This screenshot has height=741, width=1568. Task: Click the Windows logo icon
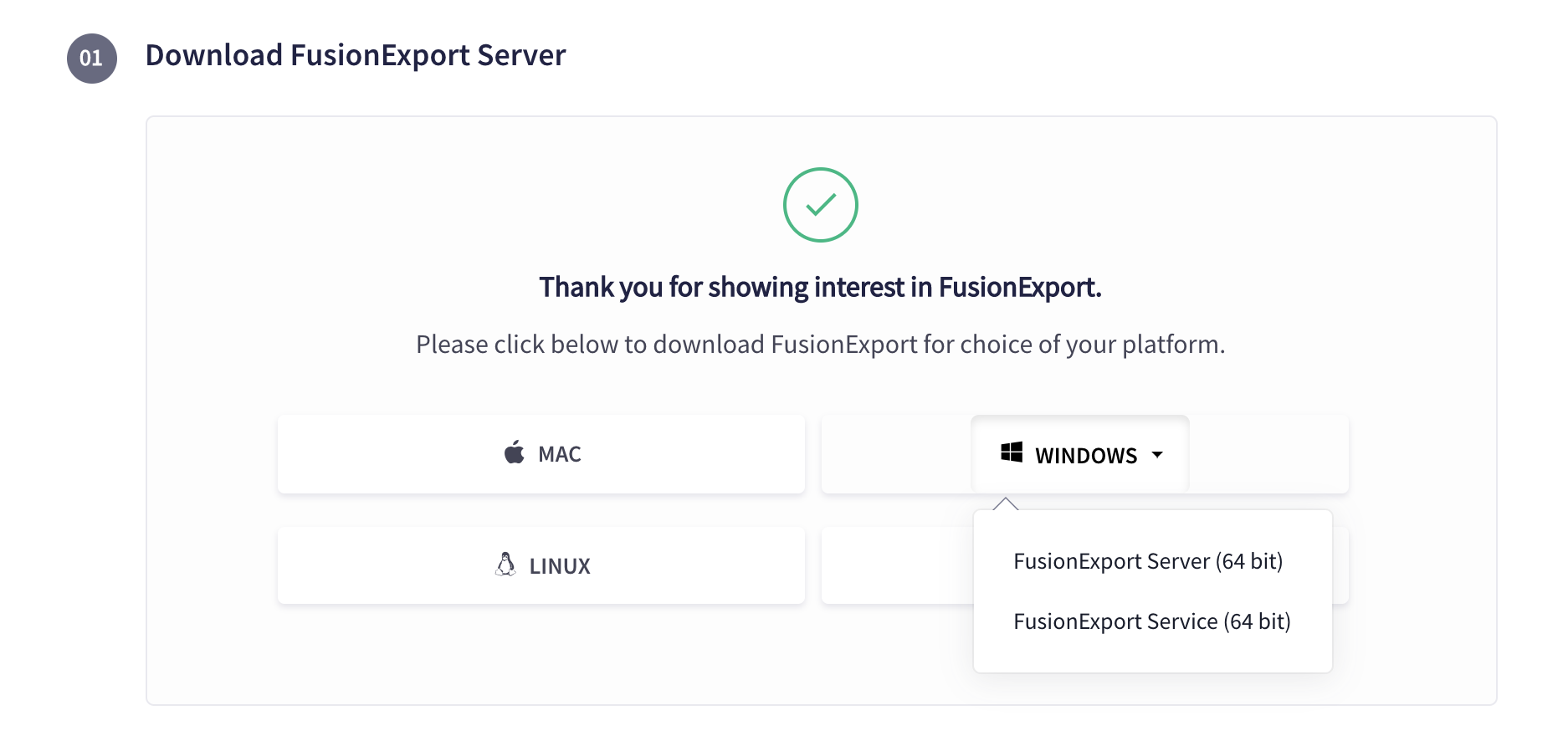pos(1012,452)
